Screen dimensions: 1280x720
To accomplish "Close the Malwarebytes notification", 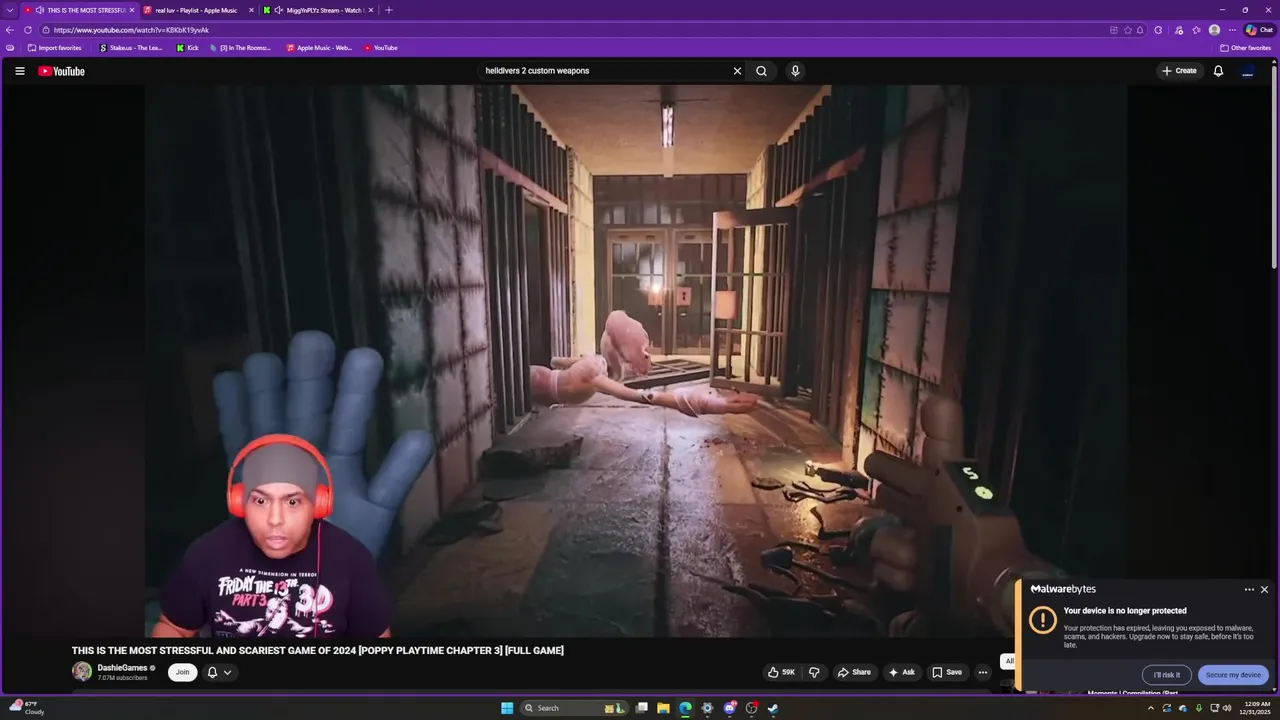I will (1264, 589).
